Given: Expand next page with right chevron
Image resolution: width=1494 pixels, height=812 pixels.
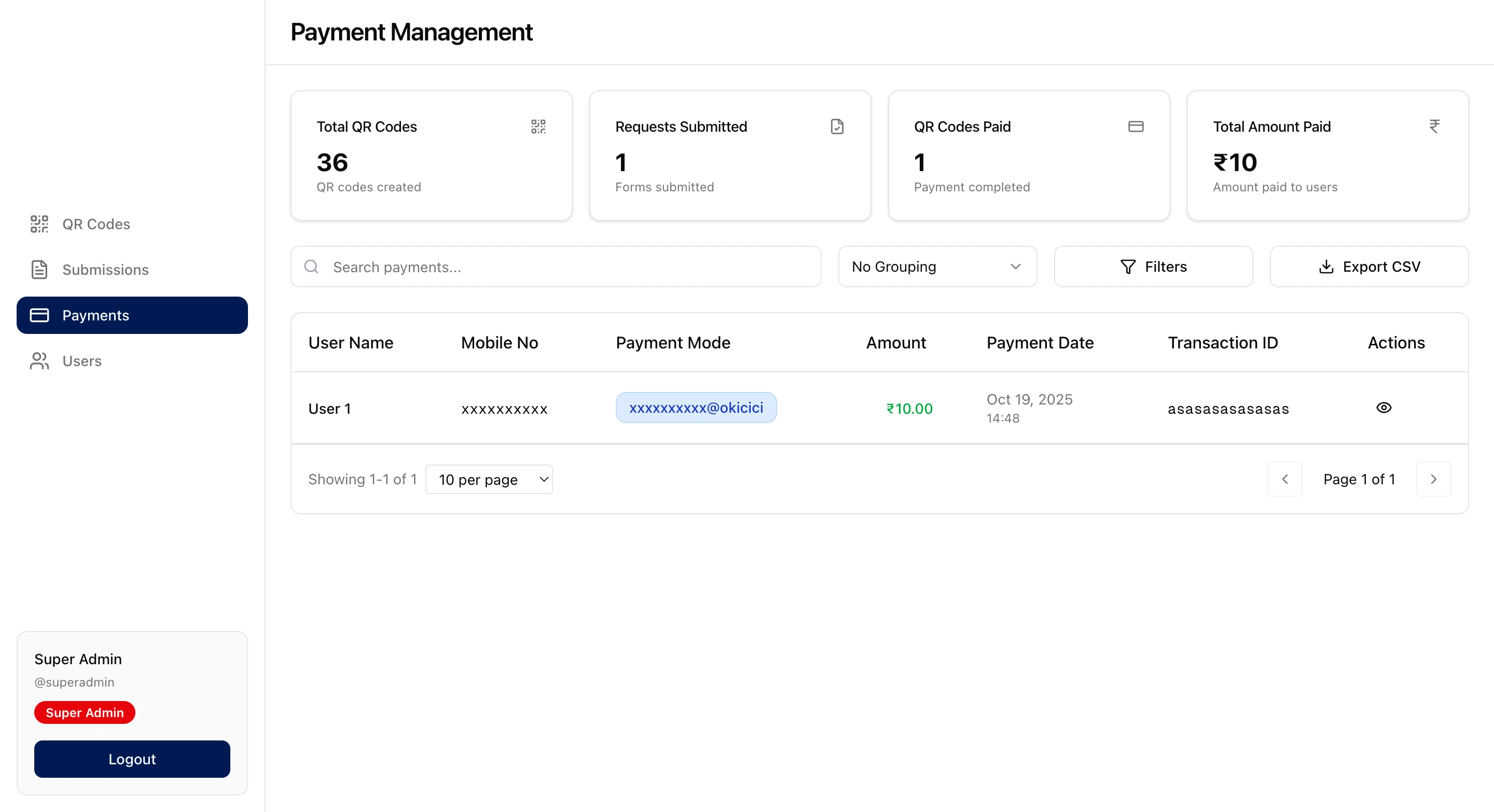Looking at the screenshot, I should 1433,479.
